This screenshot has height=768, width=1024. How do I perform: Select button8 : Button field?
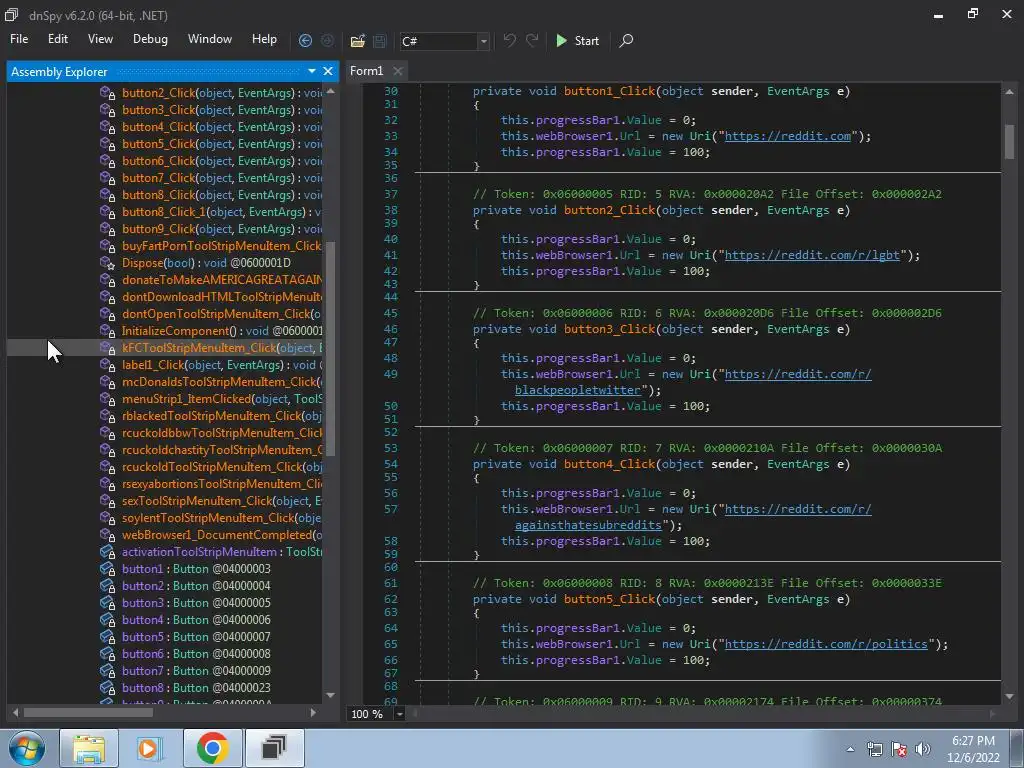coord(196,687)
